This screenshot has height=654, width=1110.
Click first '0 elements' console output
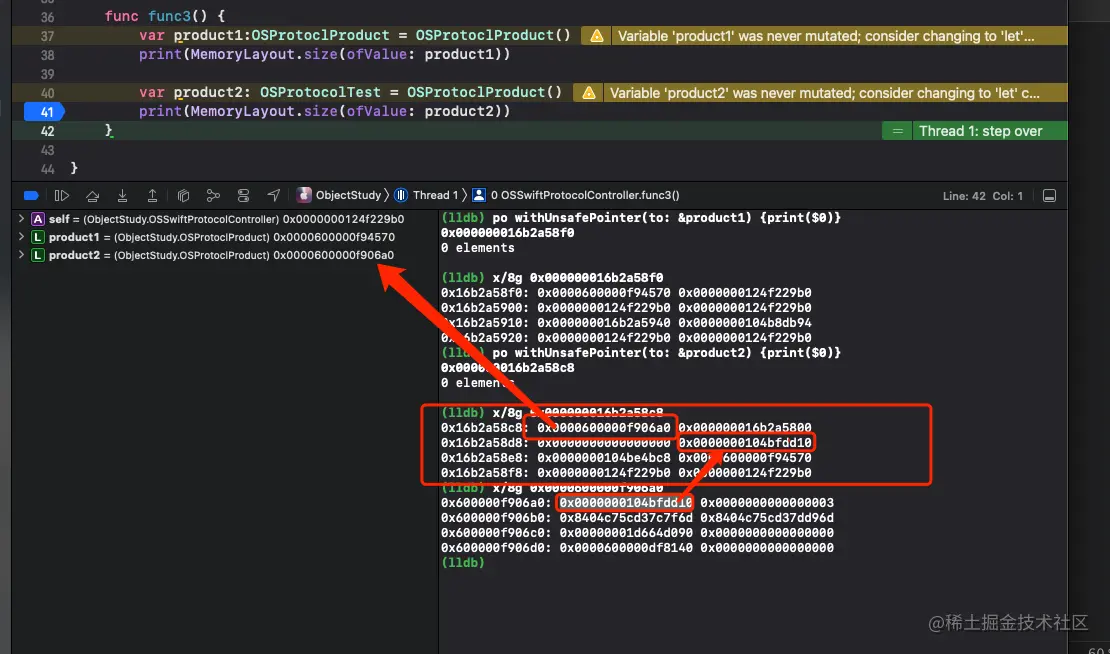(477, 248)
